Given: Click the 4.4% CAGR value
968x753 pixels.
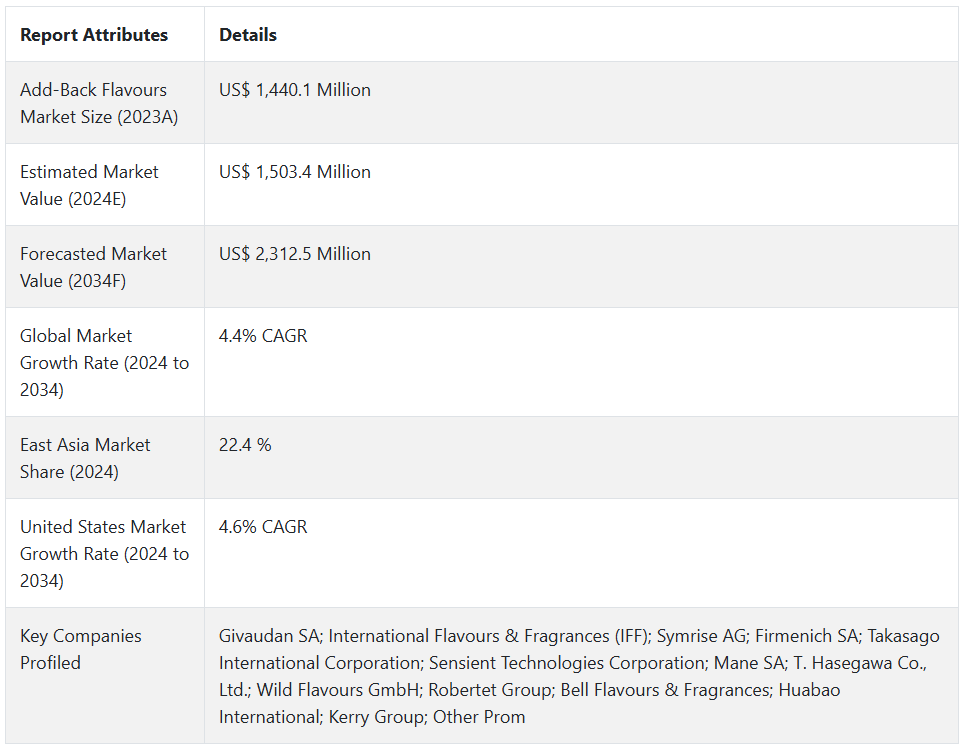Looking at the screenshot, I should (x=263, y=336).
